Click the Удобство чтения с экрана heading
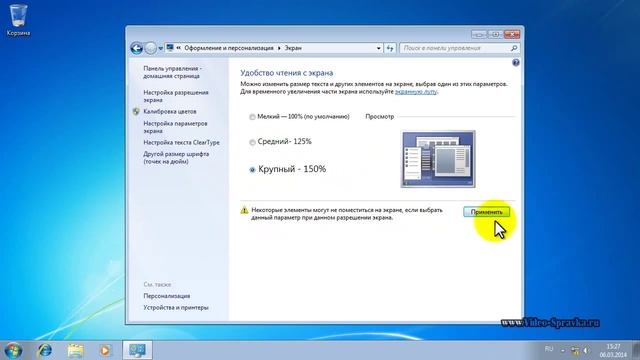The height and width of the screenshot is (360, 640). (x=287, y=73)
